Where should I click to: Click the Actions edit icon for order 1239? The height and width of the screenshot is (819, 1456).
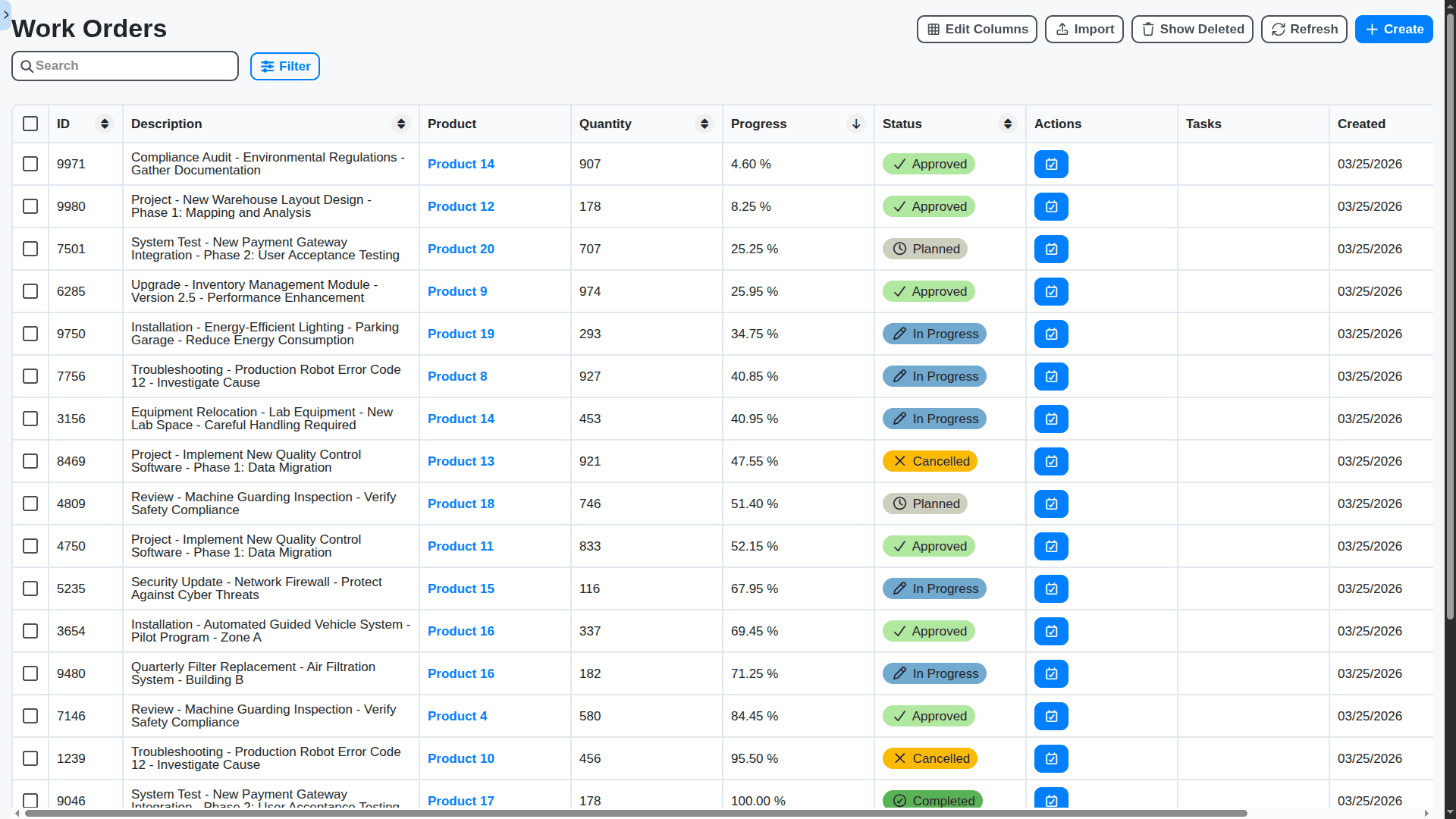pos(1051,758)
